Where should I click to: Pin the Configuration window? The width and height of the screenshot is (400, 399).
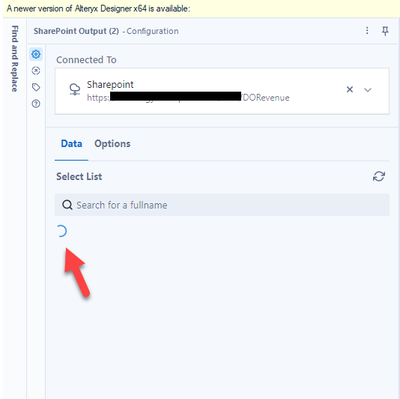pos(385,31)
